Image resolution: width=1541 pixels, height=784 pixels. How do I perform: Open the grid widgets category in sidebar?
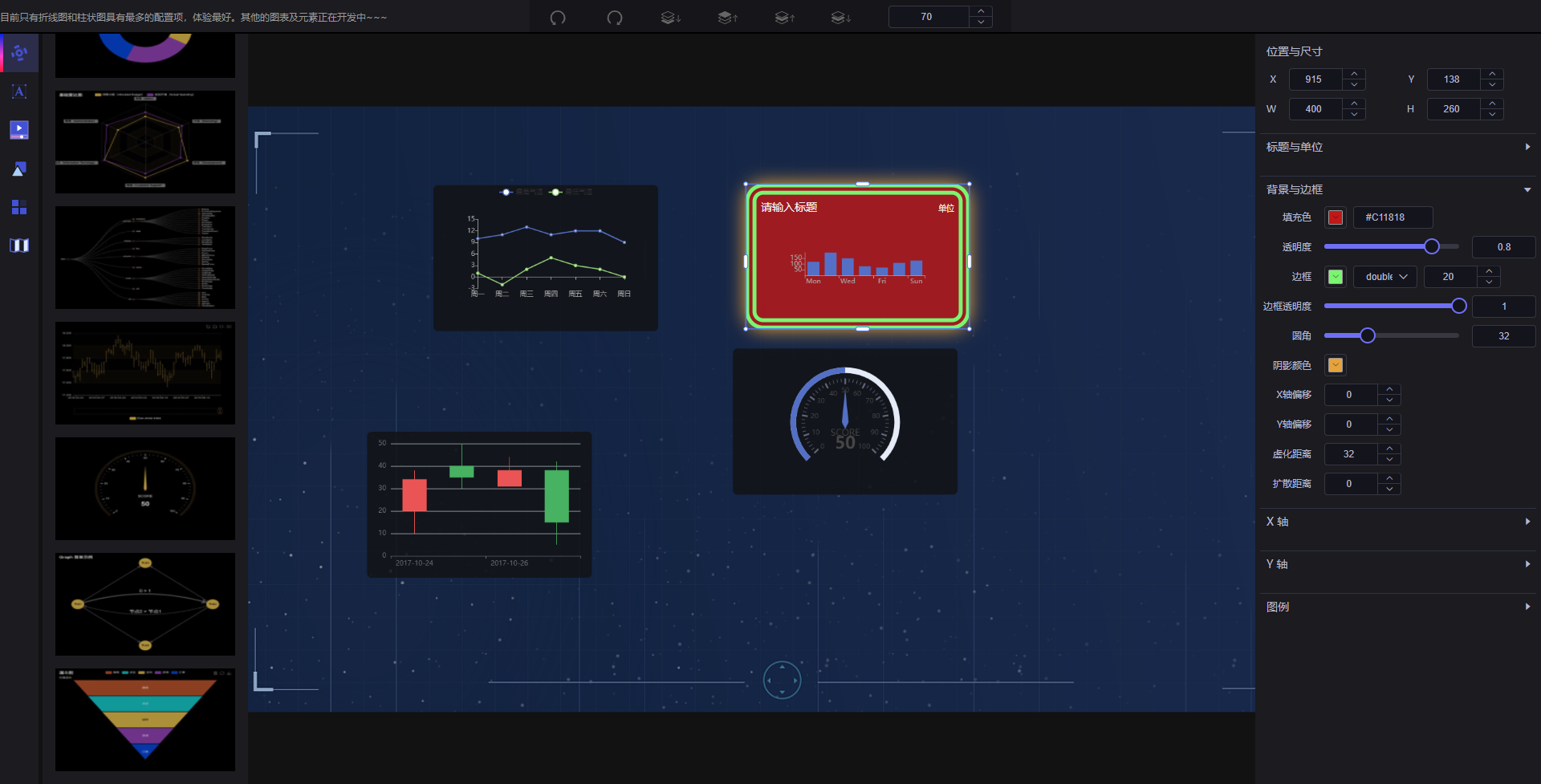pos(19,207)
